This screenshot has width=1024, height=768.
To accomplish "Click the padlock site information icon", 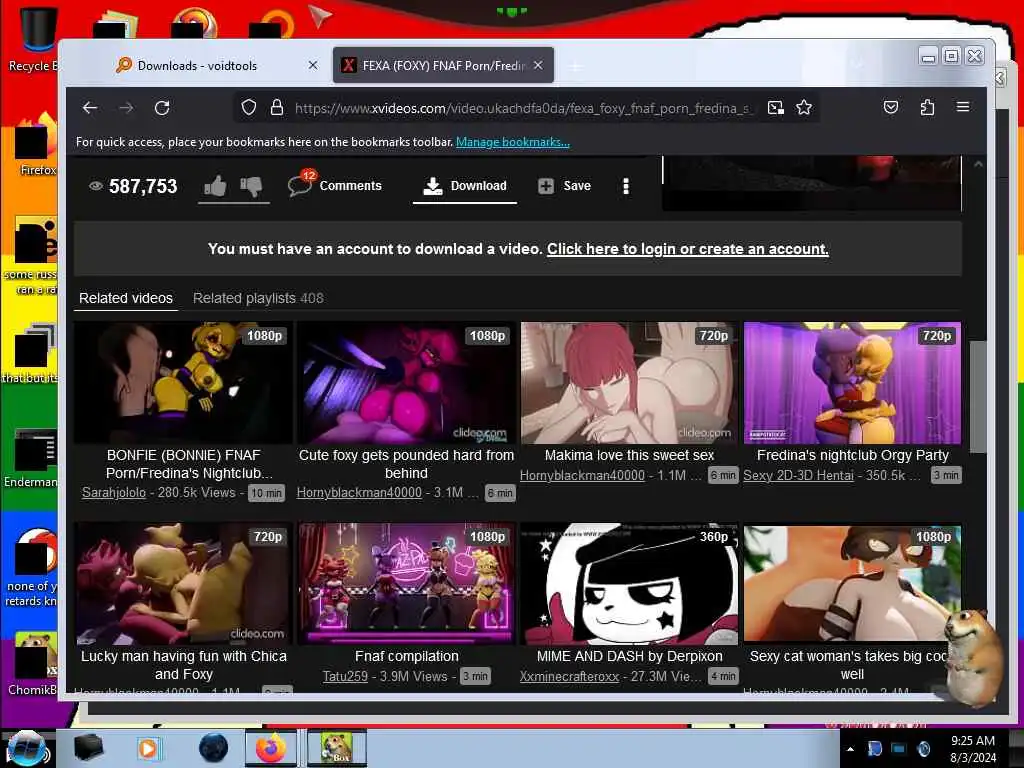I will coord(277,108).
